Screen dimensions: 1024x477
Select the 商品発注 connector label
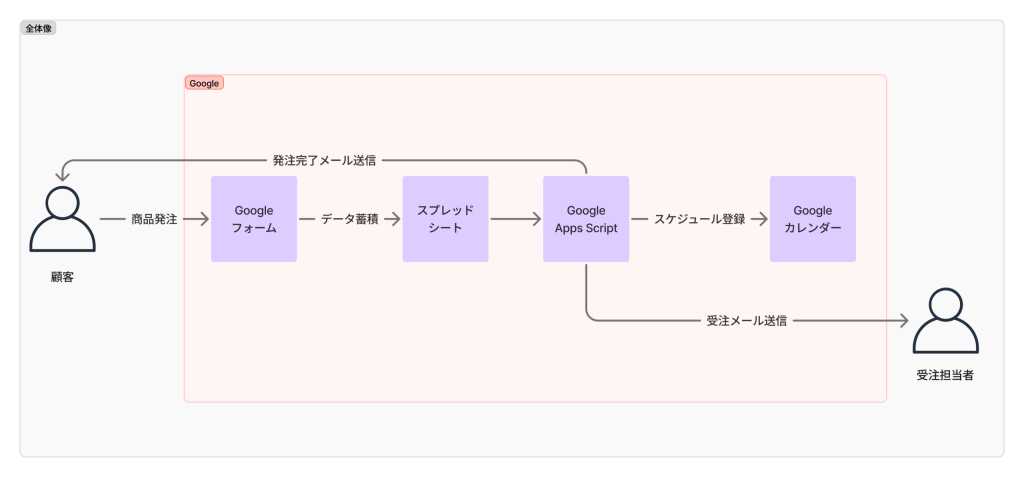[154, 219]
